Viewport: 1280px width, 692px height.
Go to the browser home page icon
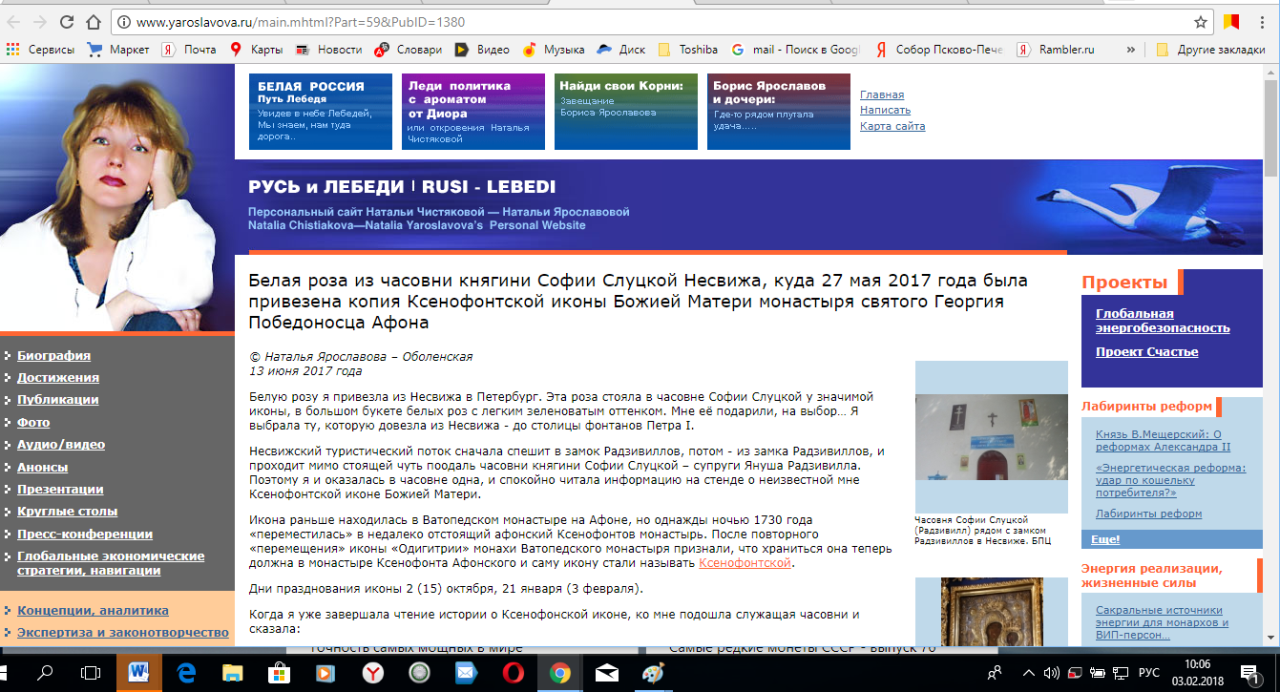coord(94,22)
